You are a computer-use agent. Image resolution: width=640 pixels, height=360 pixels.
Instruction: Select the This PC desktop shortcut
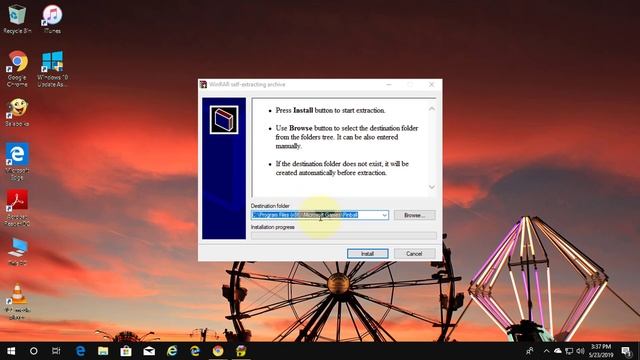[x=17, y=251]
